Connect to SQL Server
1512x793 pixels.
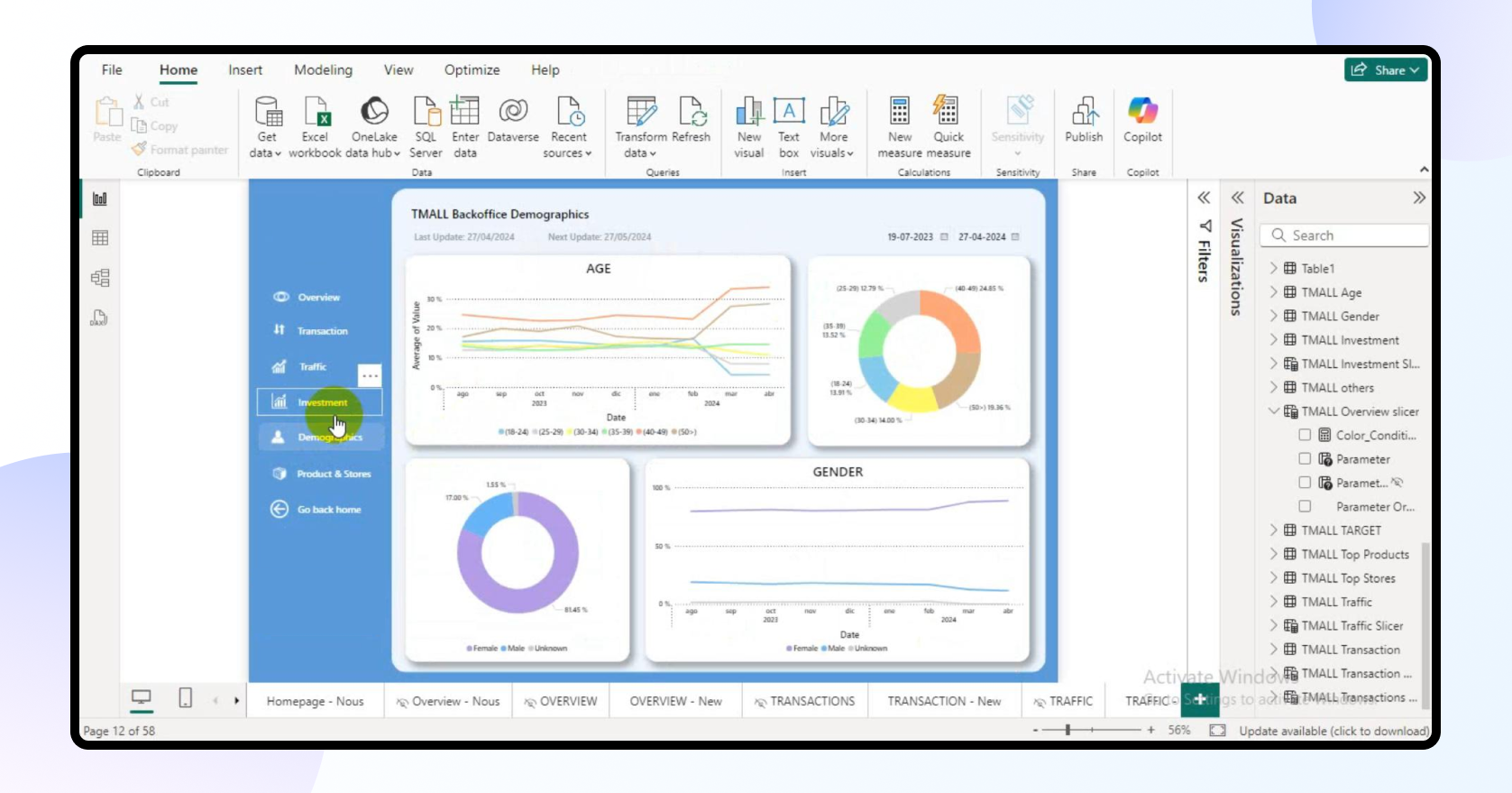click(x=426, y=127)
